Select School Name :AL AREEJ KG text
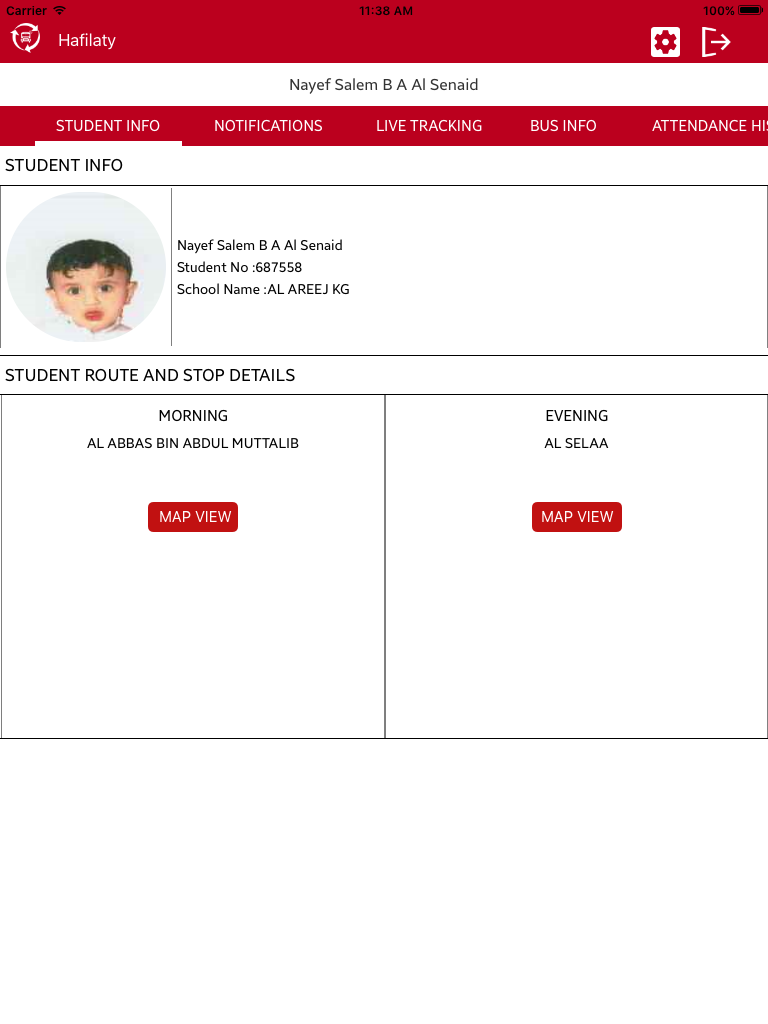 coord(263,289)
